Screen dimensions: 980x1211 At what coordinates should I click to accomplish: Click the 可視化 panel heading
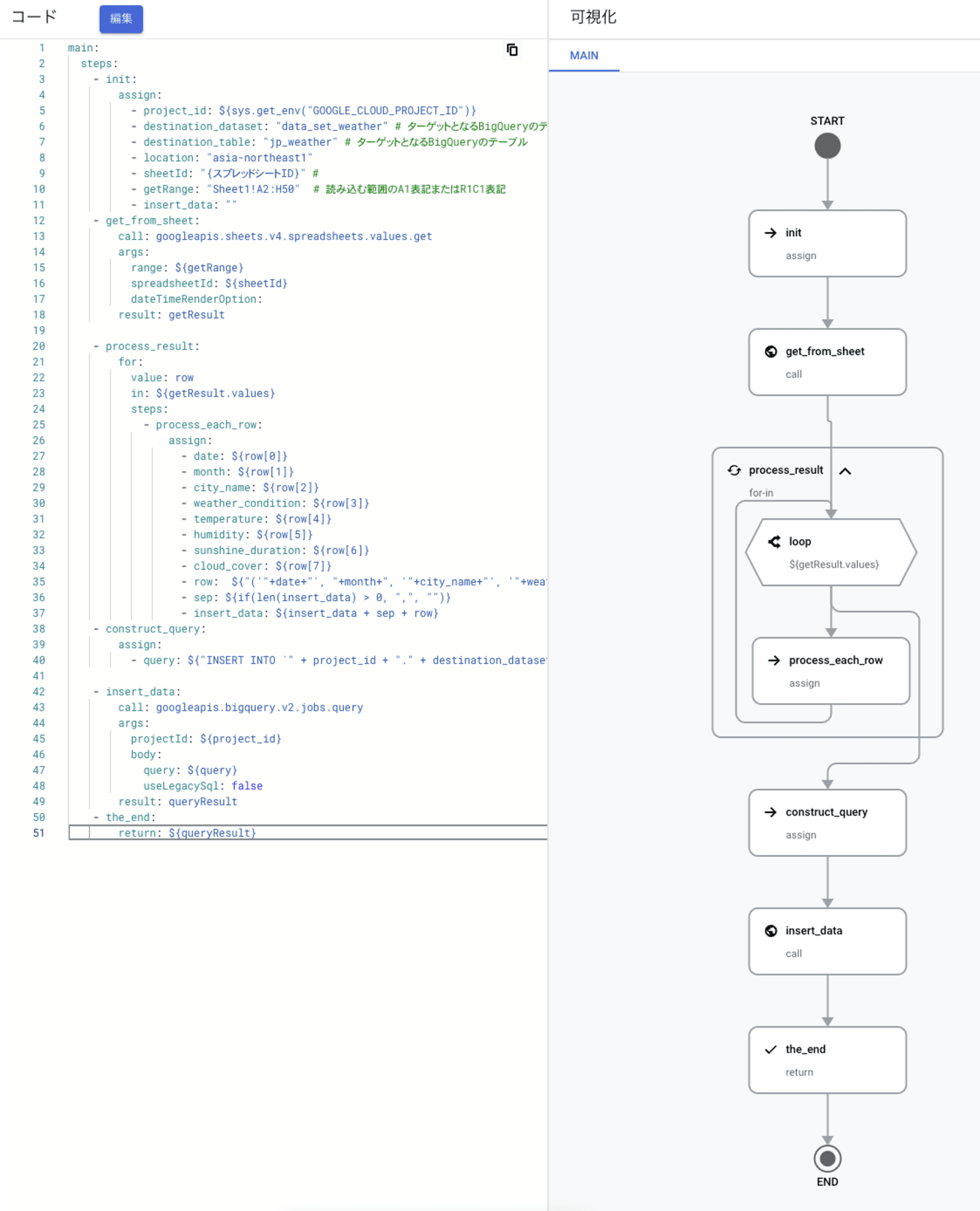pos(593,17)
